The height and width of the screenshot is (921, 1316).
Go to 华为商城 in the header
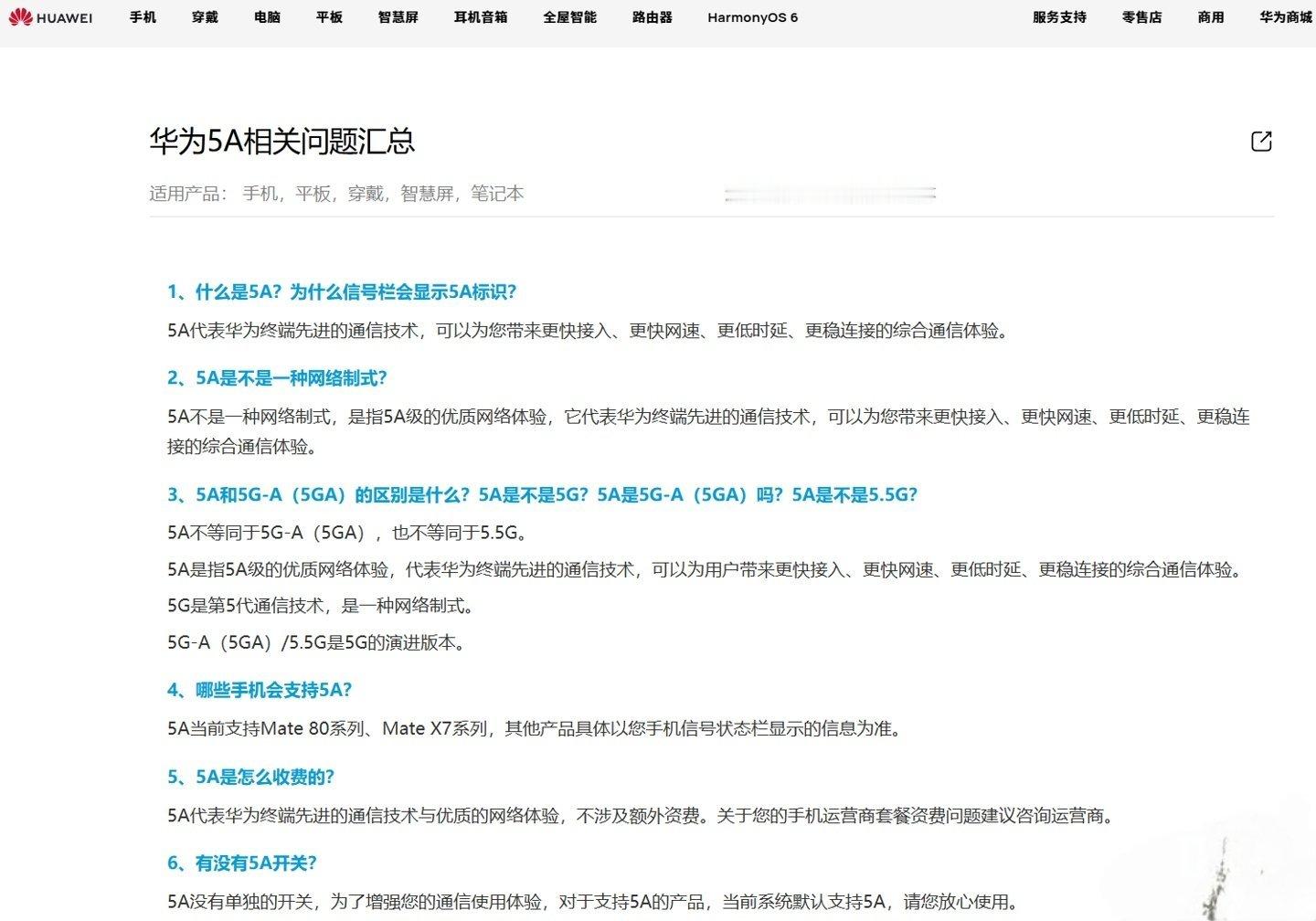(x=1286, y=17)
